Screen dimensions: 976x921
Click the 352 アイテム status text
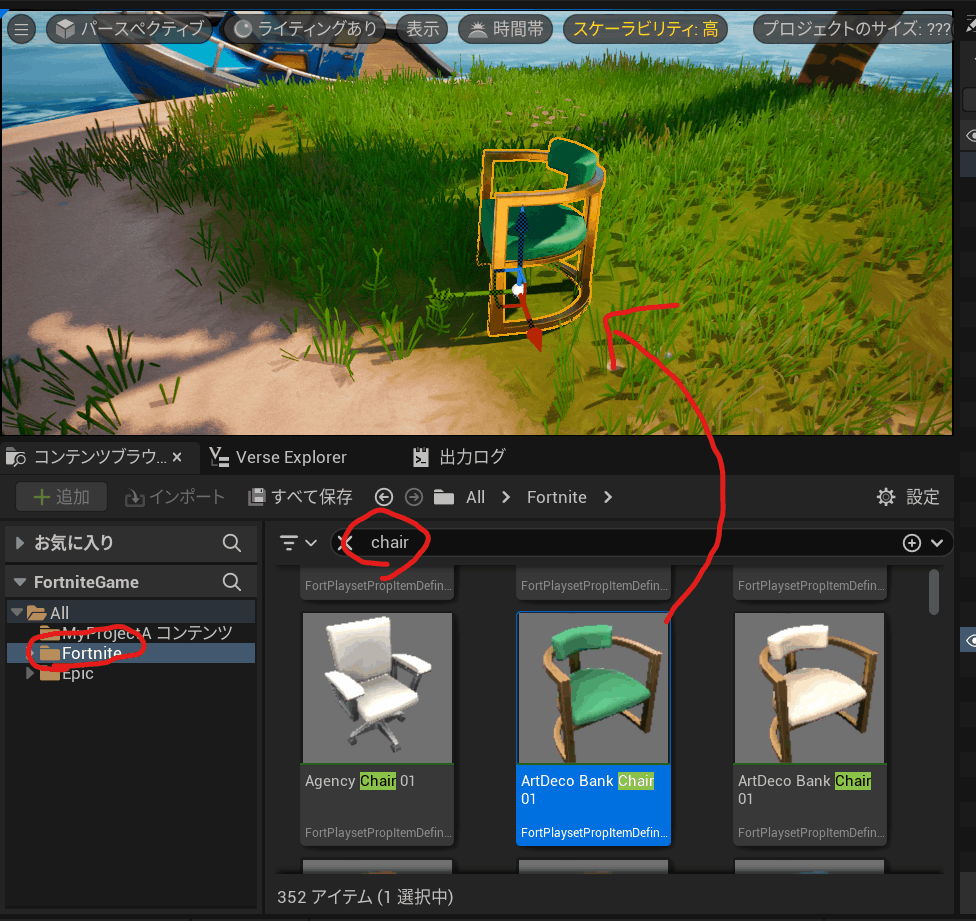coord(365,897)
